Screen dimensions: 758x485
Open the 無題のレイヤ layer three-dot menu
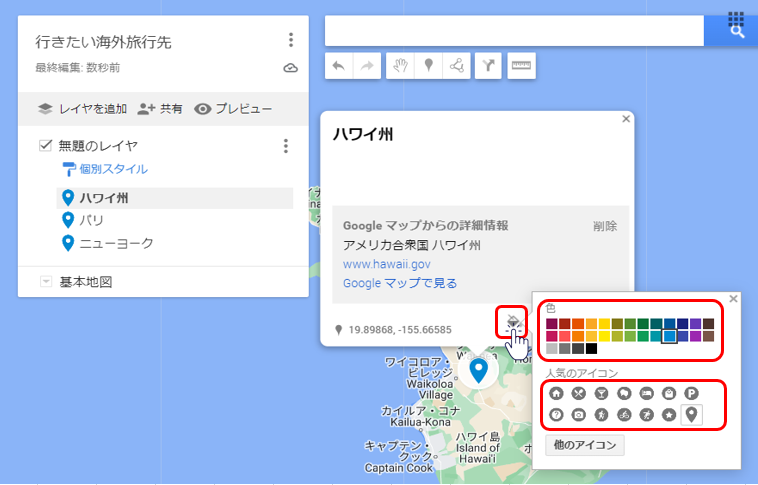tap(286, 146)
